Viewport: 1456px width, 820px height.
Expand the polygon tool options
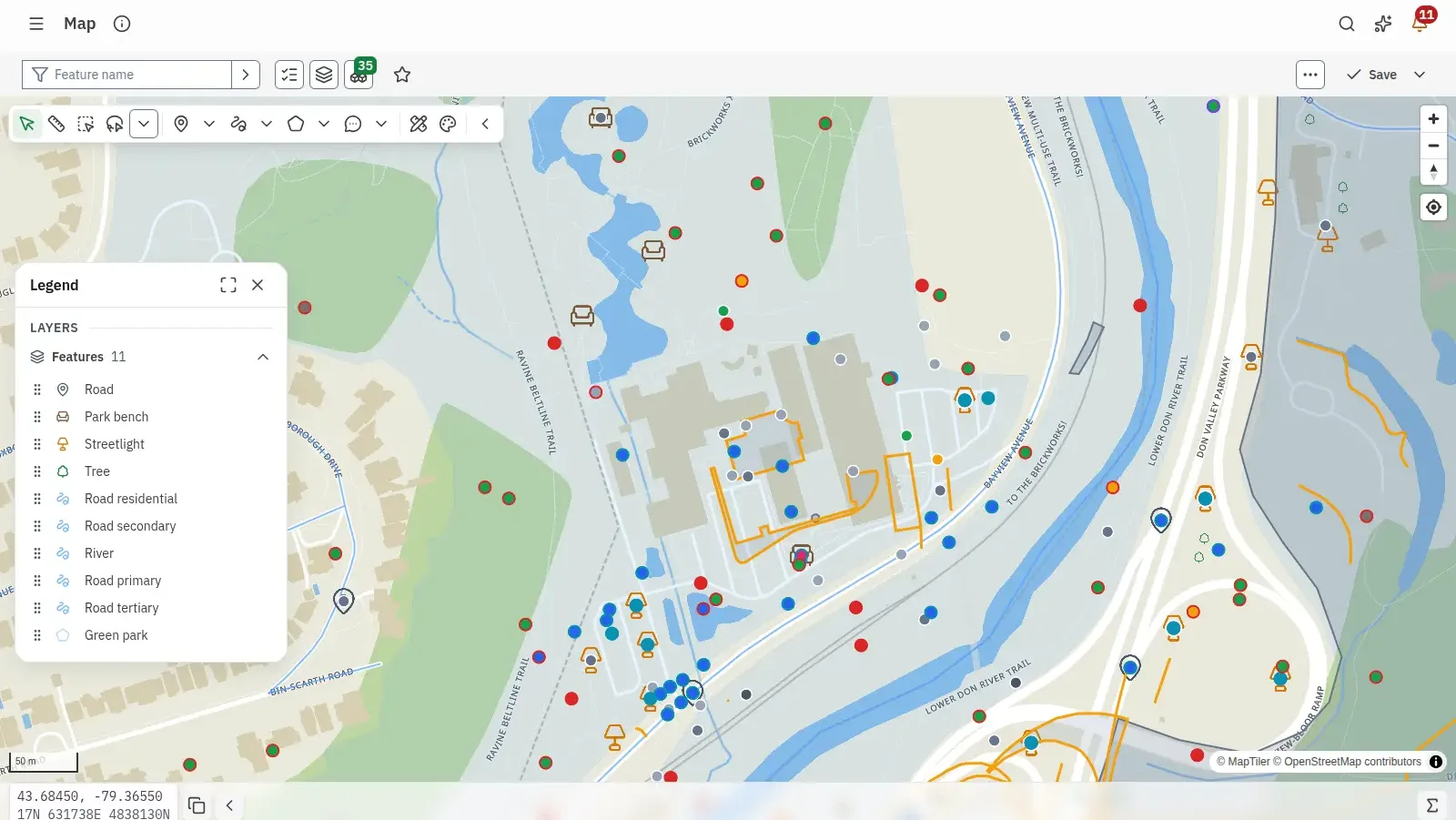324,124
